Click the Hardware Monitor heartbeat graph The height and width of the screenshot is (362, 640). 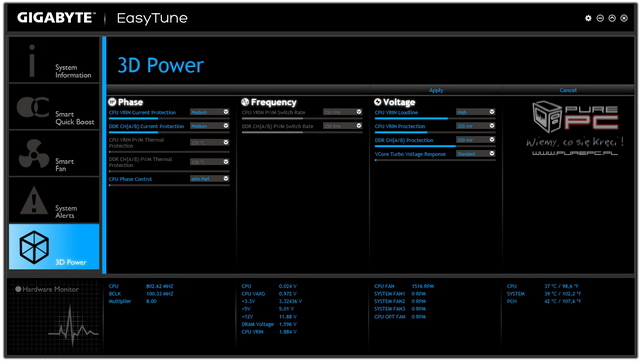(x=73, y=326)
